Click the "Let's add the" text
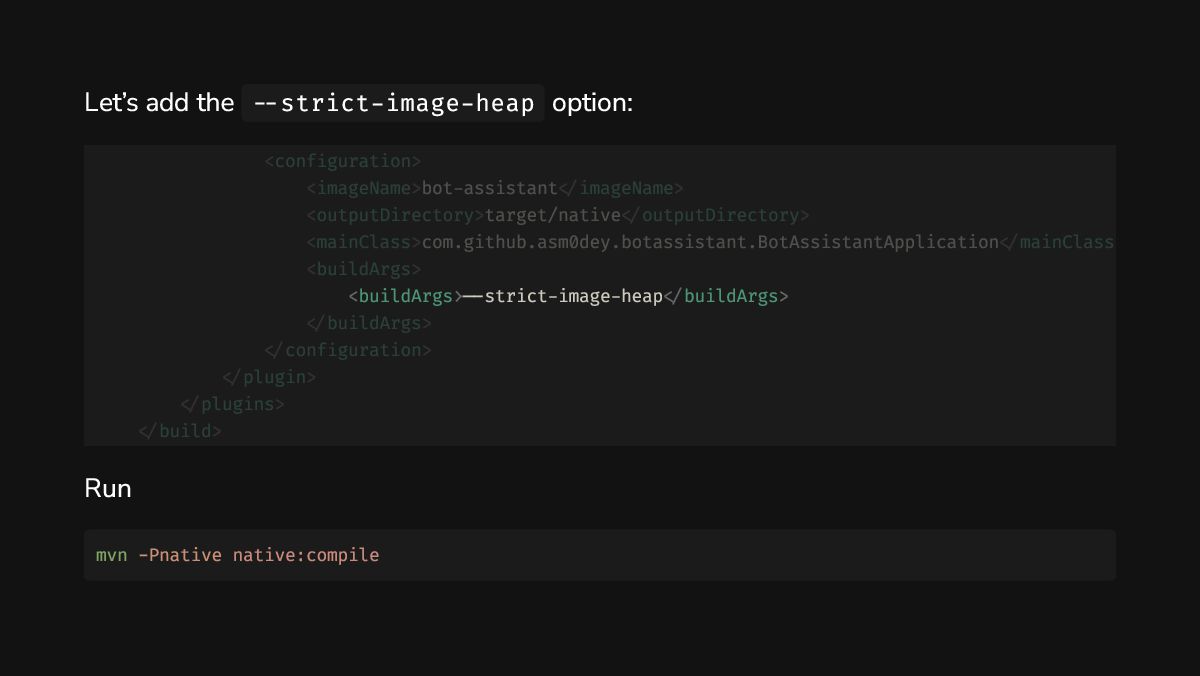Screen dimensions: 1200x676 tap(159, 103)
